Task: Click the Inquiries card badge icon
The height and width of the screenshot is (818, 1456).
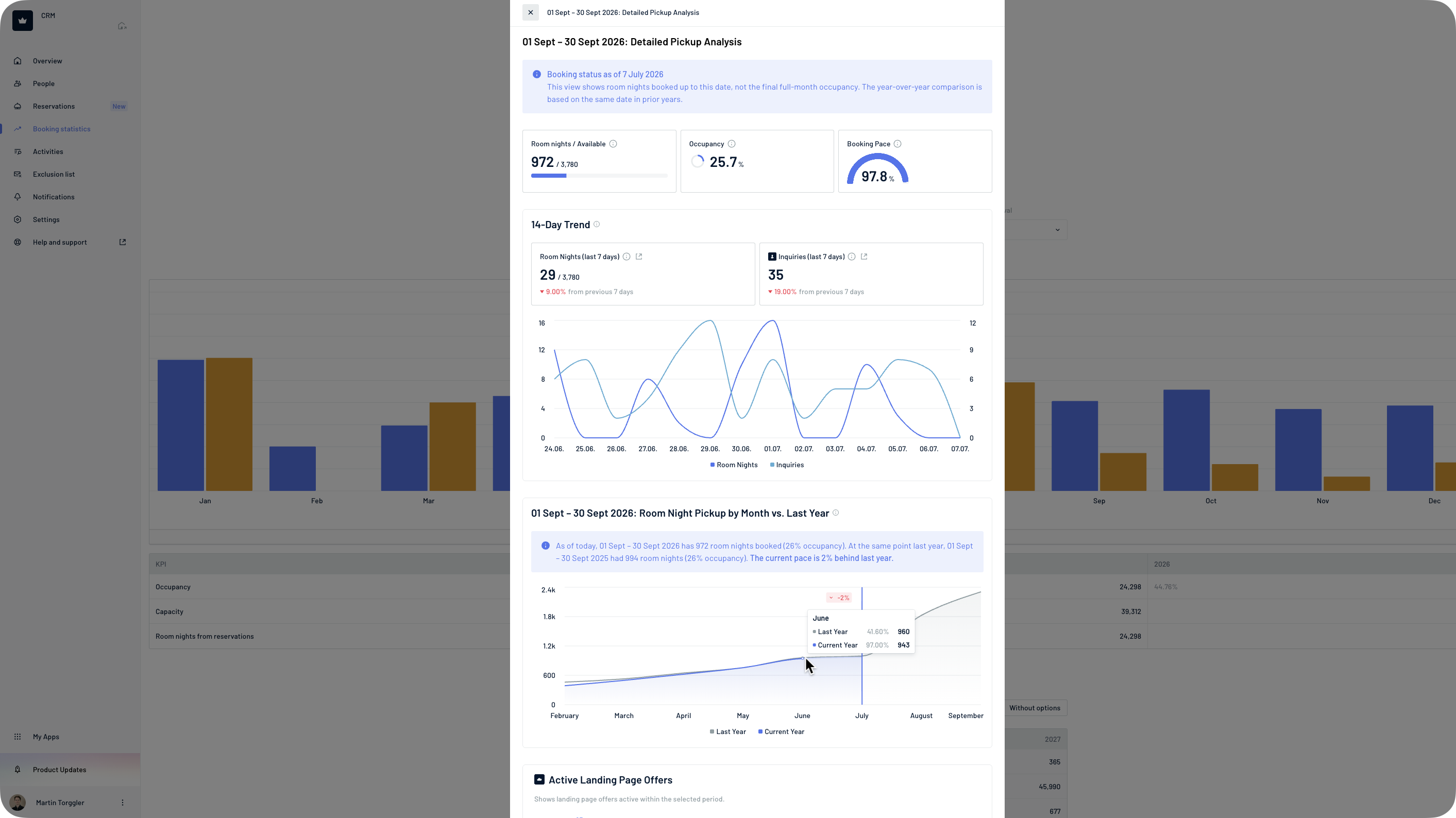Action: click(772, 257)
